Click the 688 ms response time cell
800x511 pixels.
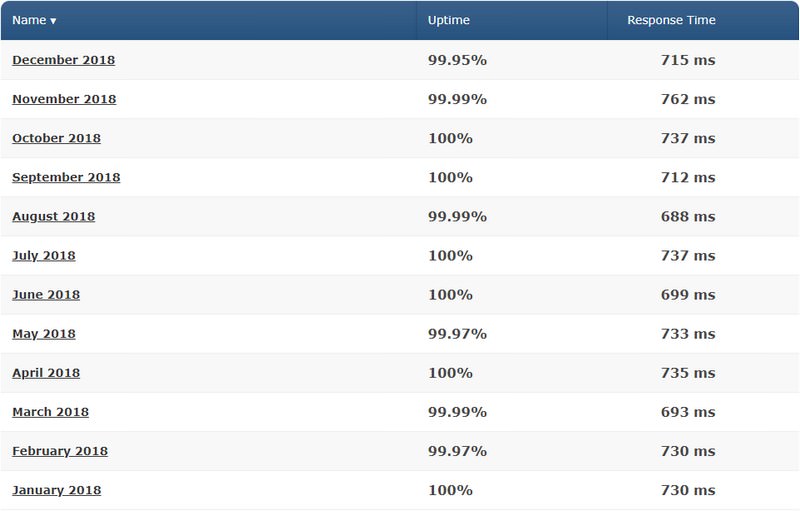tap(690, 216)
